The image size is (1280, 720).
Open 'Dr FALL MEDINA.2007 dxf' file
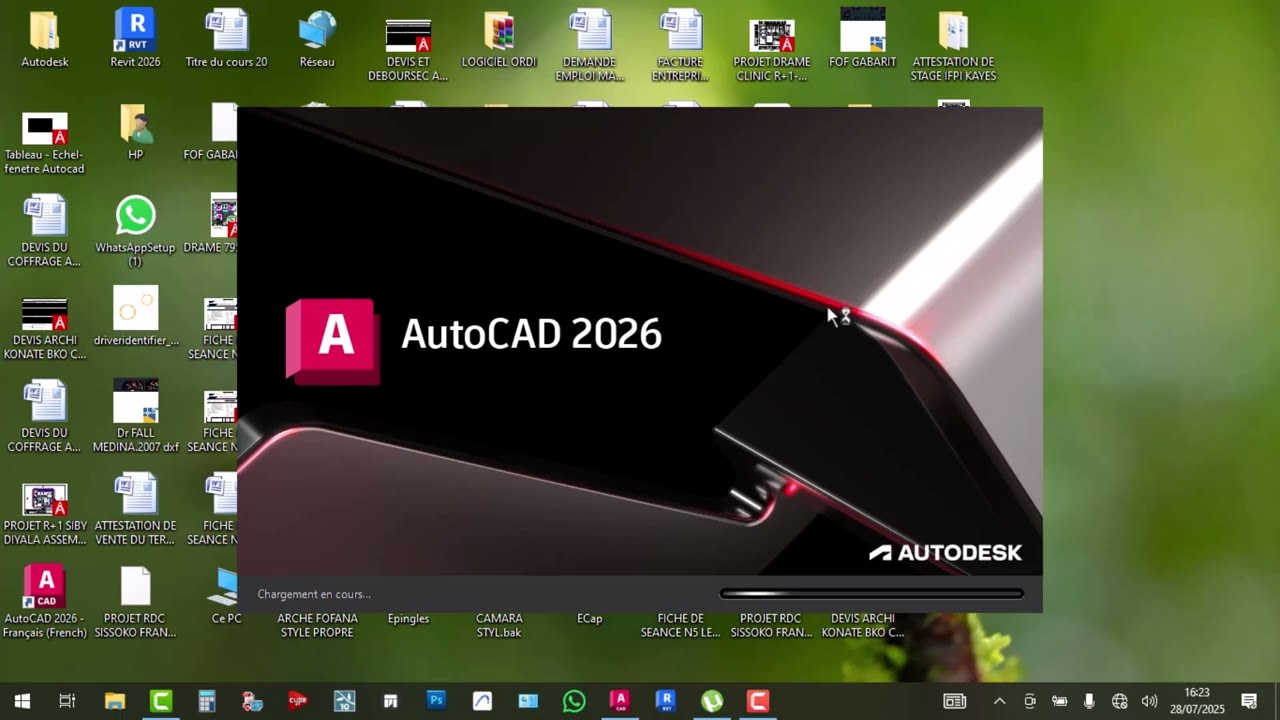[135, 415]
